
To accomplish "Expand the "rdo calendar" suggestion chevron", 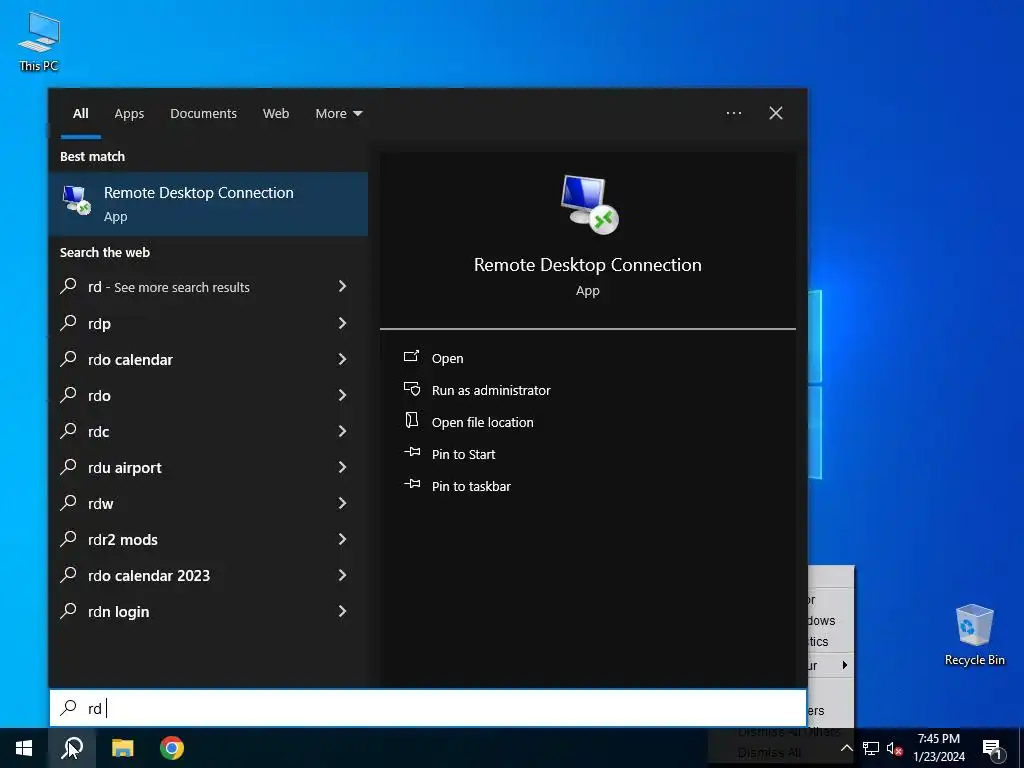I will (x=342, y=359).
